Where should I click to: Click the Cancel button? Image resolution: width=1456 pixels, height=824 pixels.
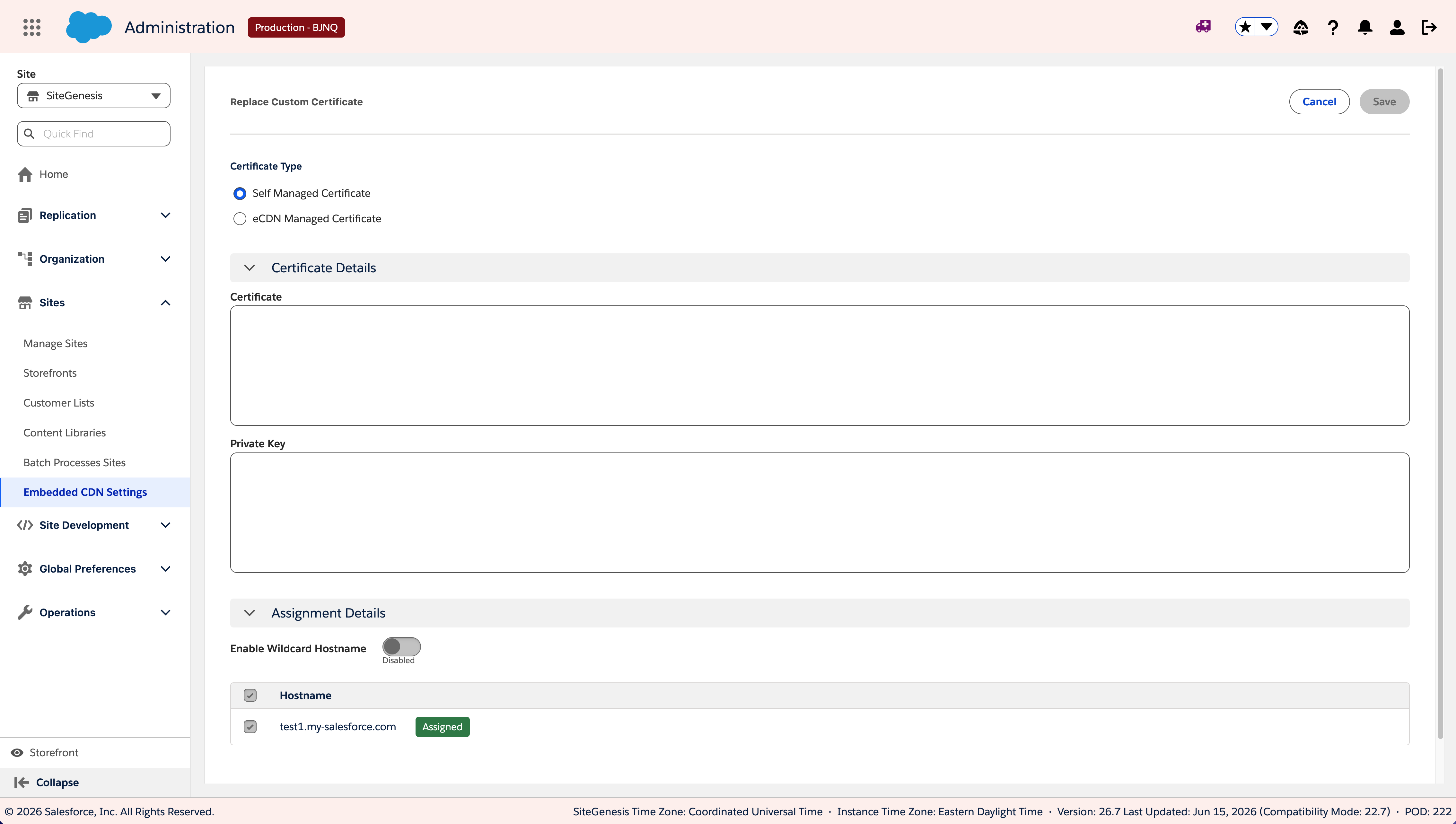1319,102
